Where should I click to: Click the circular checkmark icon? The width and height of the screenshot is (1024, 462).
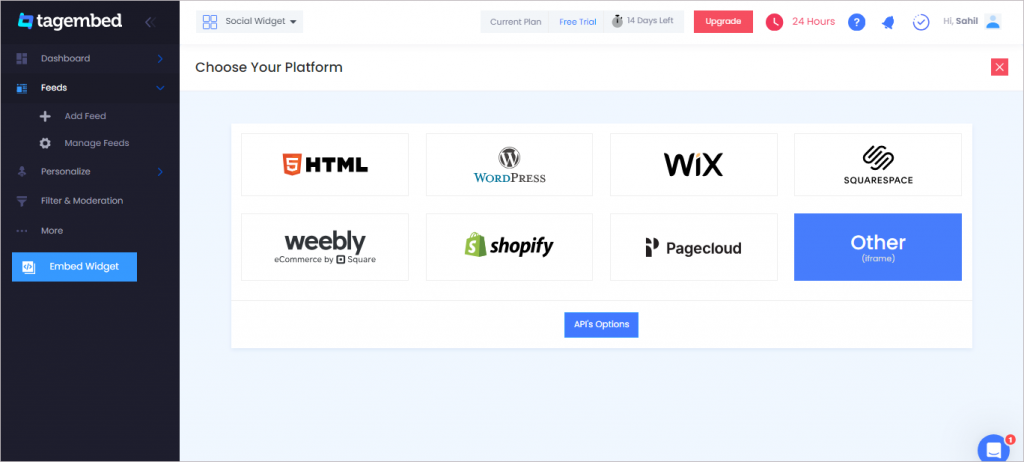921,22
